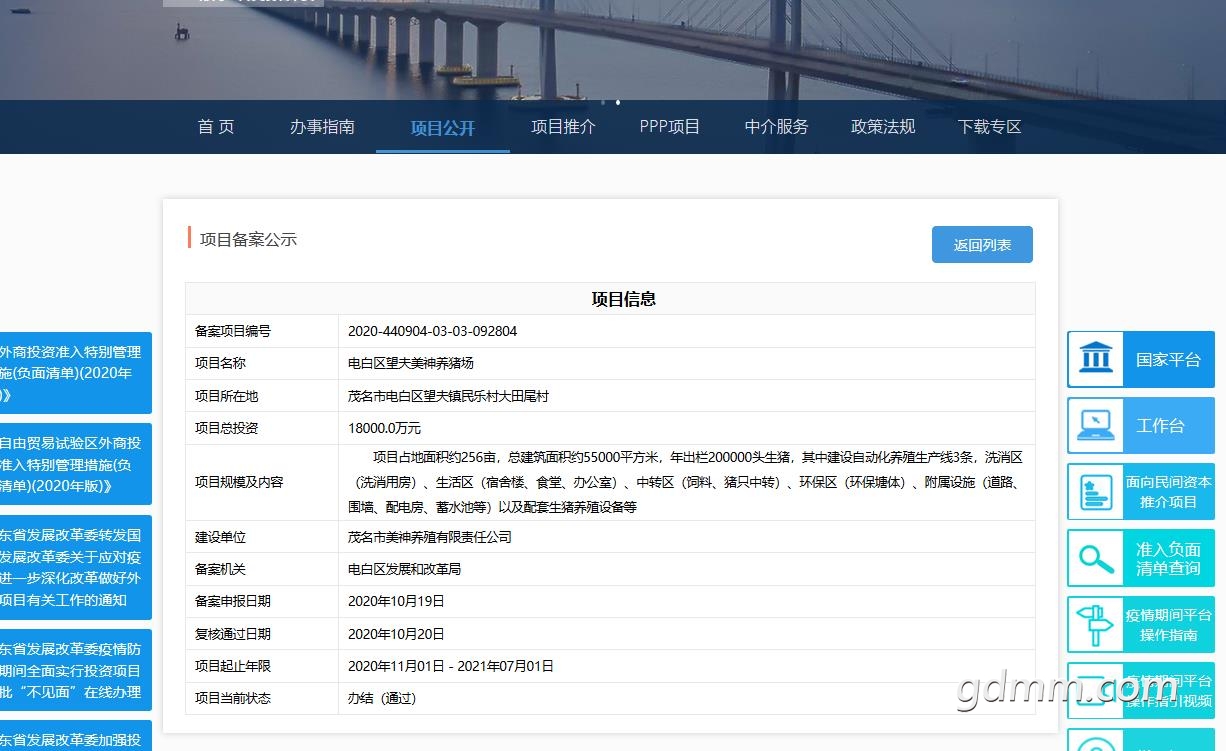
Task: Click the builder 茂名市美神养殖有限责任公司
Action: tap(430, 537)
